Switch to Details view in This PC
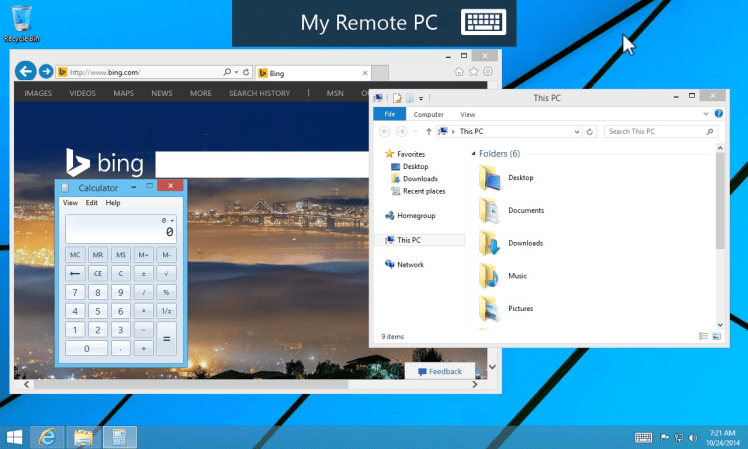 704,336
